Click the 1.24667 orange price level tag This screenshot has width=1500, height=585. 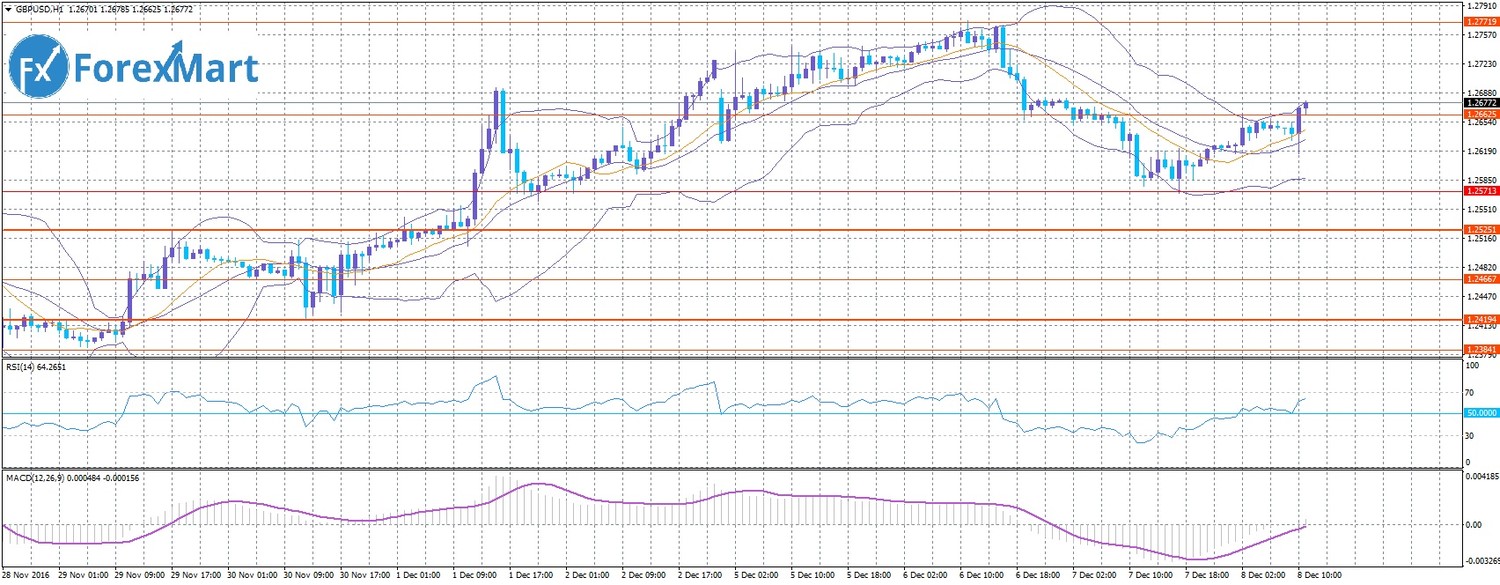pos(1480,279)
